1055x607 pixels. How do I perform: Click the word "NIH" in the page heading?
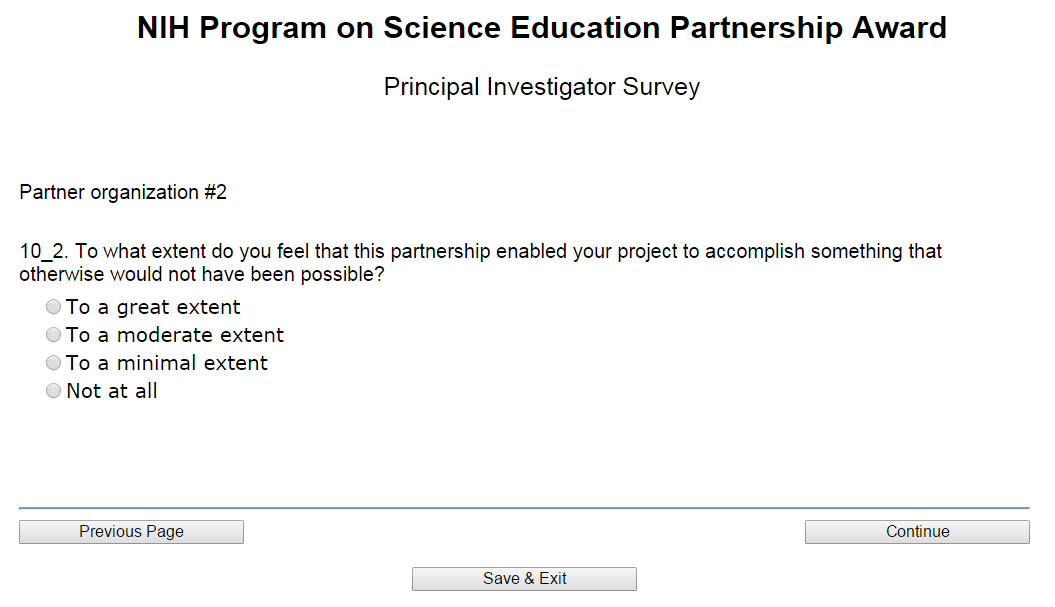click(x=163, y=29)
